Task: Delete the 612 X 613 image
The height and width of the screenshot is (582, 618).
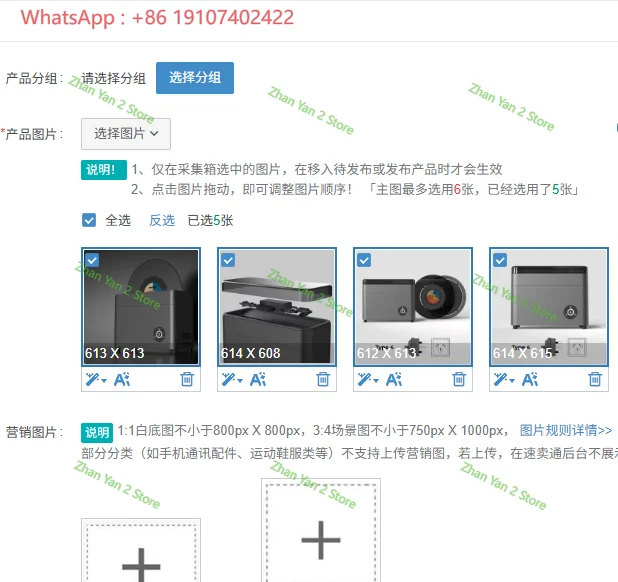Action: [459, 379]
